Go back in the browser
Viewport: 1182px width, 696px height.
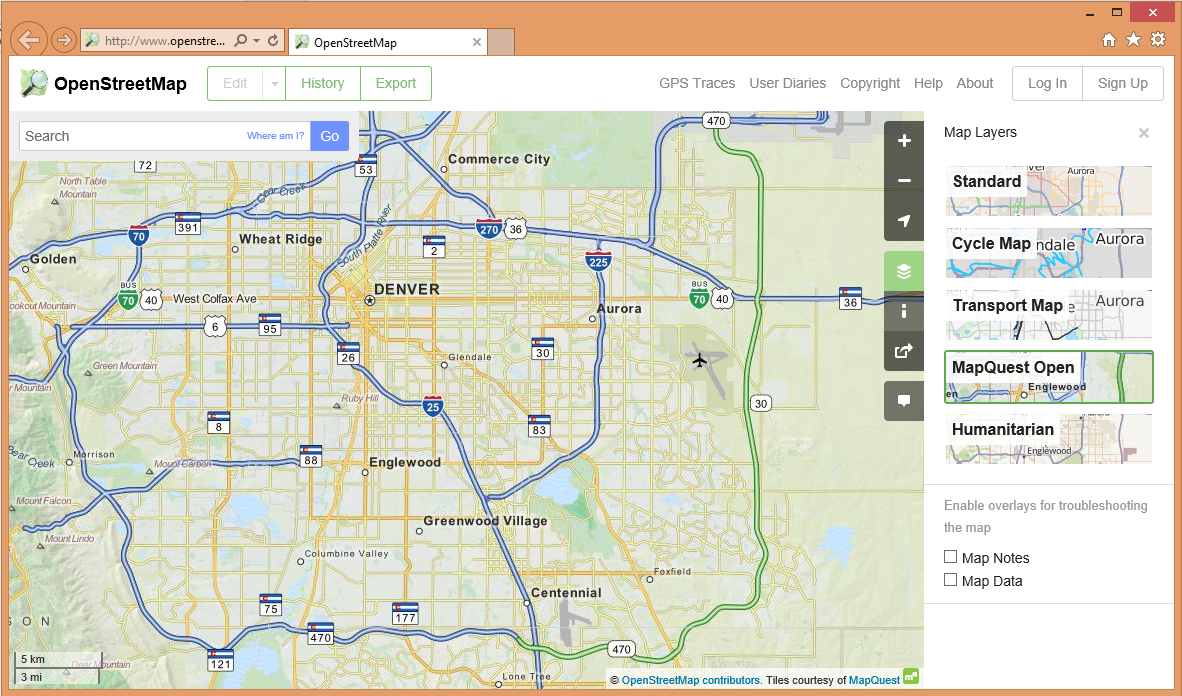(29, 40)
